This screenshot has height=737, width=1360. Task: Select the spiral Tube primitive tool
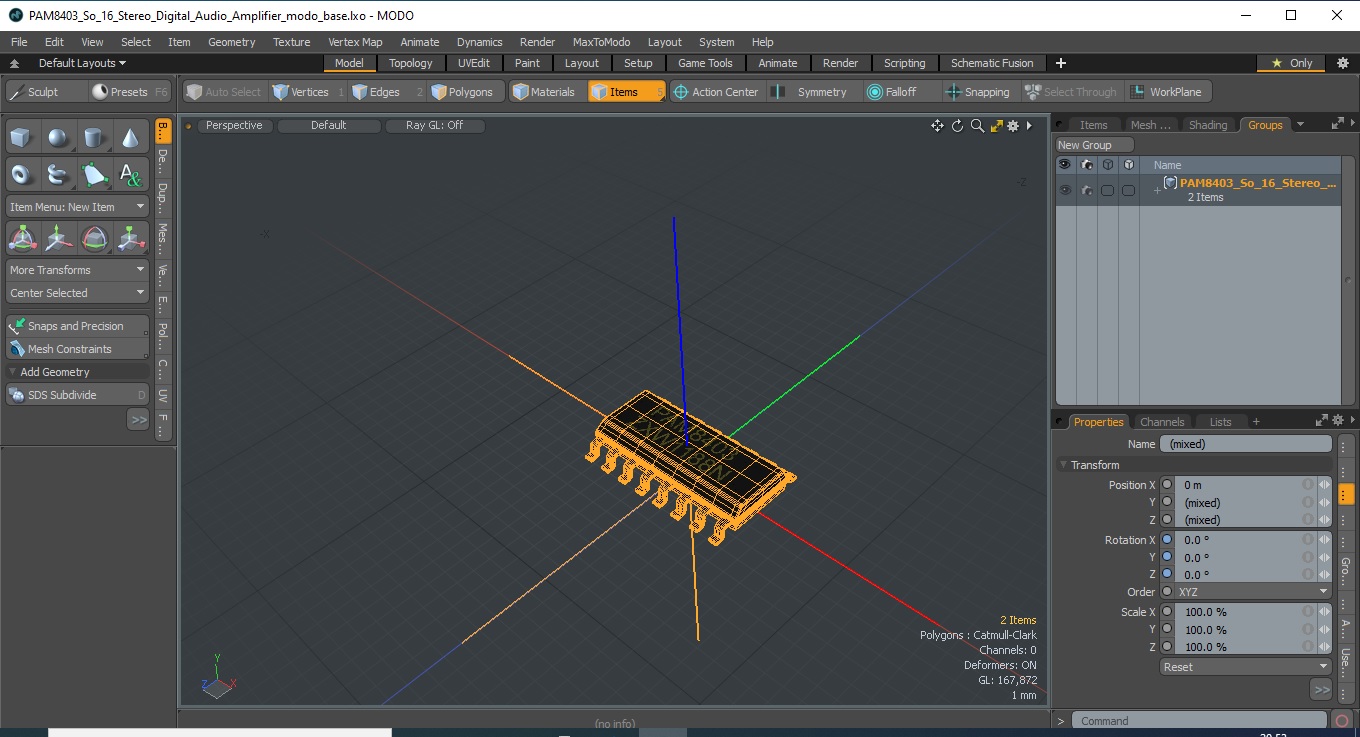tap(58, 175)
